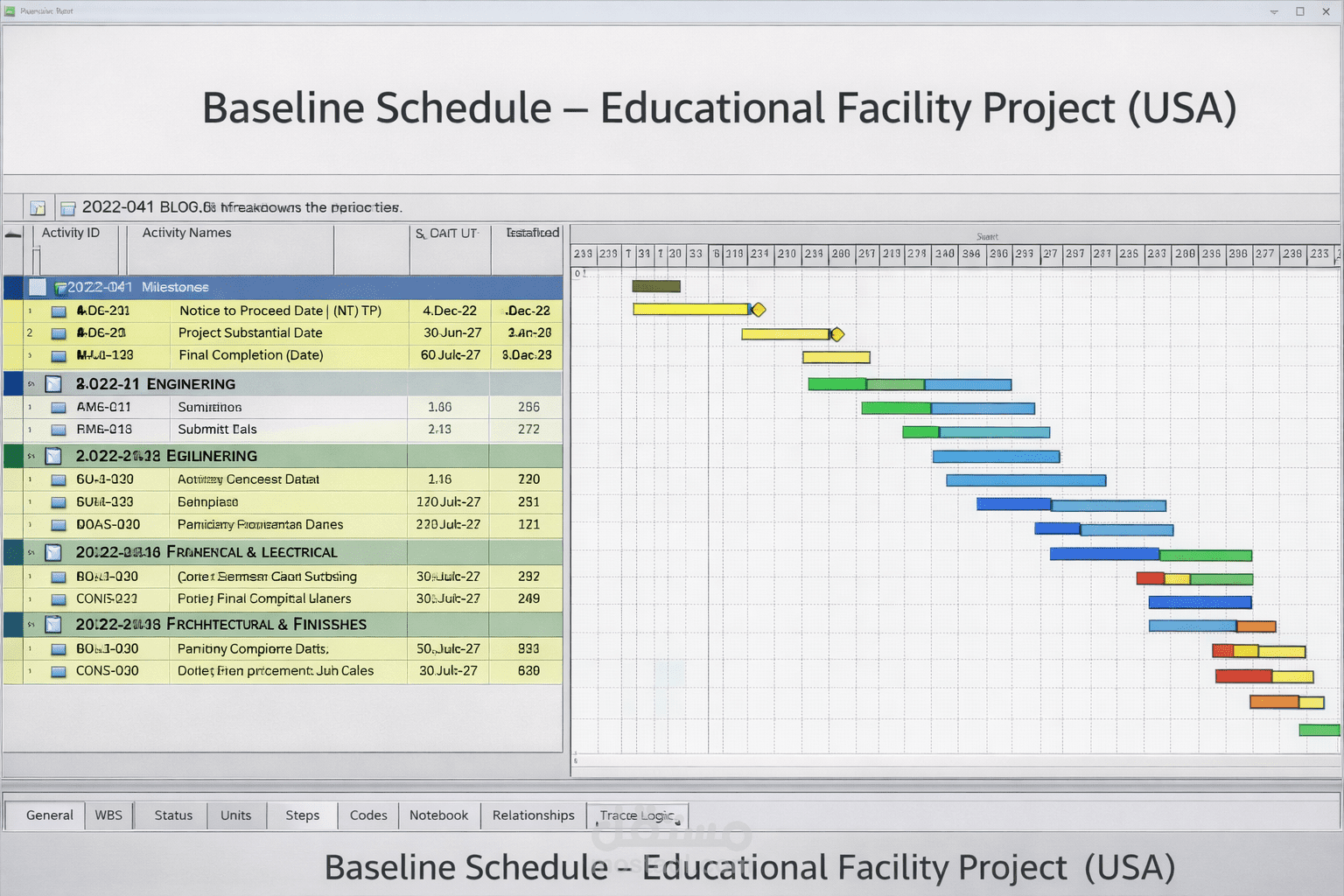Collapse the 2022-11 Engineering group
The width and height of the screenshot is (1344, 896).
(x=31, y=383)
